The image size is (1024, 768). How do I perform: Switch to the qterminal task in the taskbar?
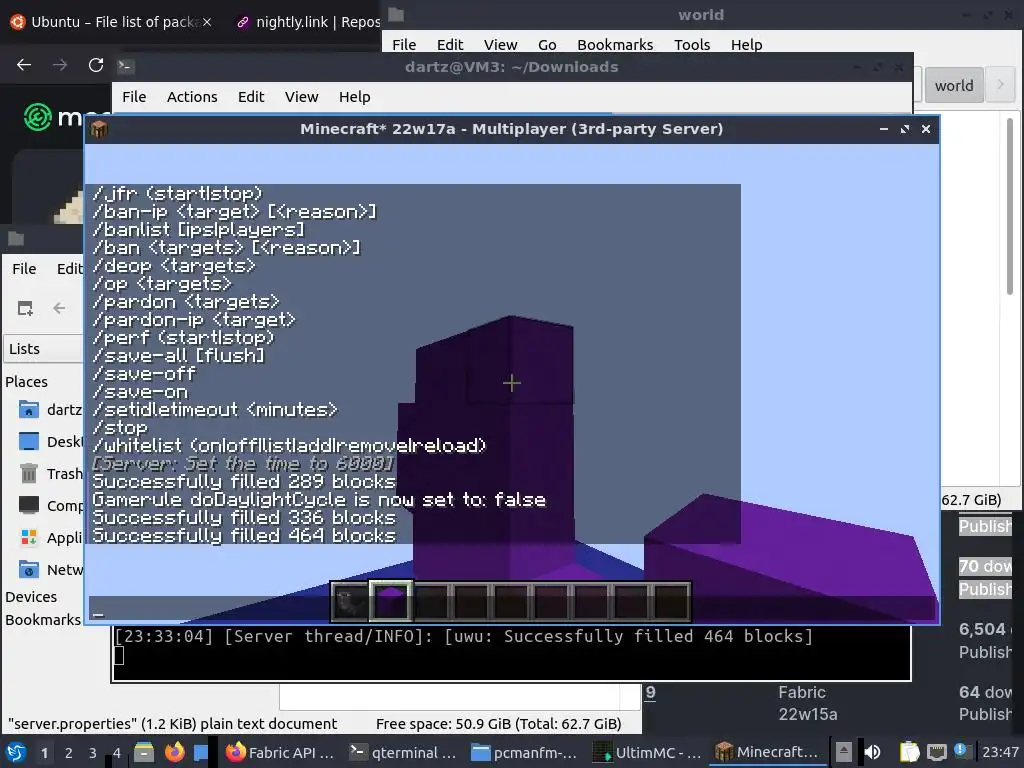pos(402,752)
